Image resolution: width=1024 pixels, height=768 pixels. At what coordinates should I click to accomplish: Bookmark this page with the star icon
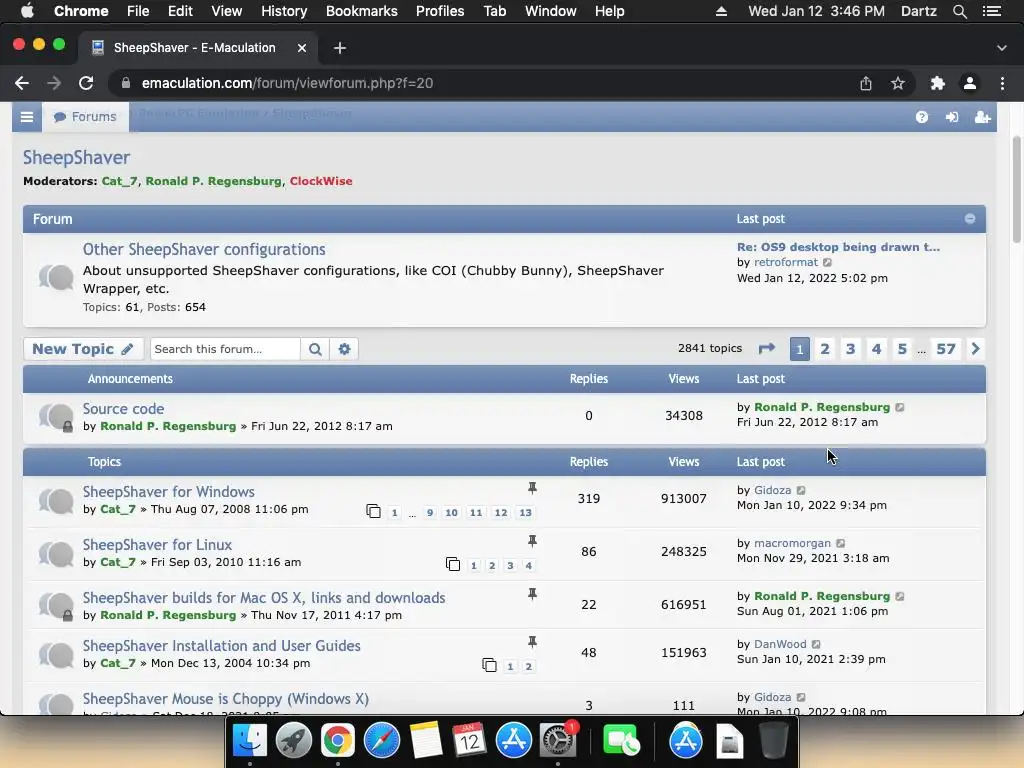[898, 83]
